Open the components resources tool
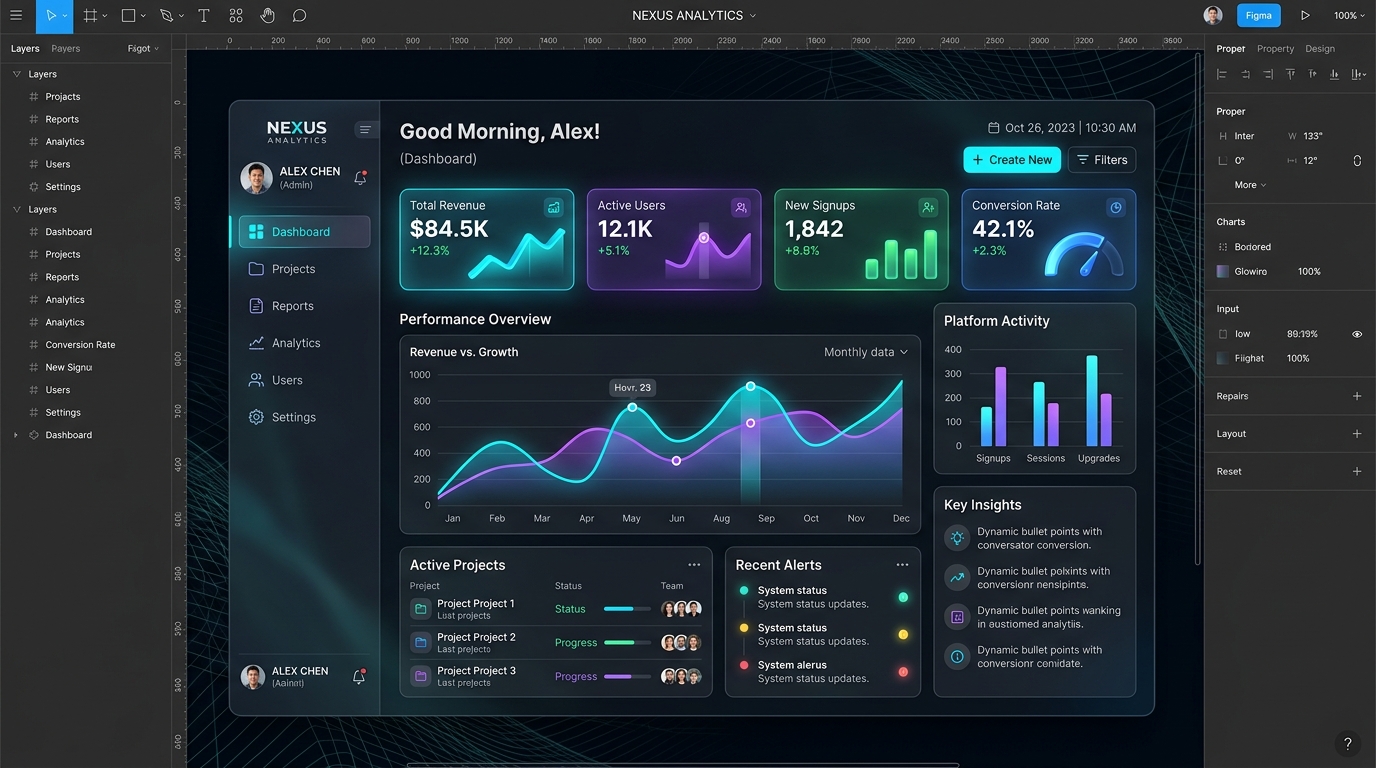The image size is (1376, 768). [236, 16]
